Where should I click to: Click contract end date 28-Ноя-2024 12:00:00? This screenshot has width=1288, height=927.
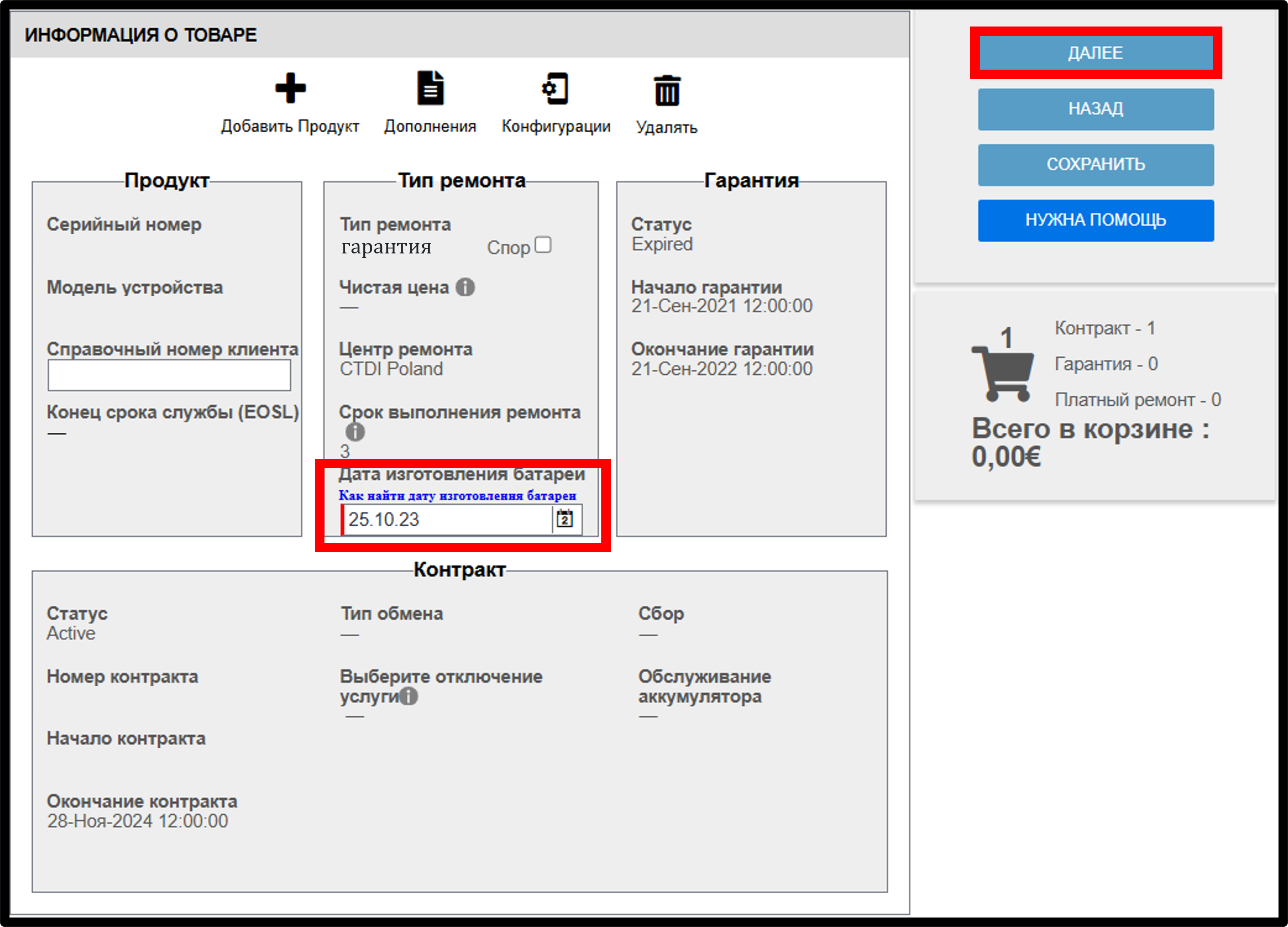click(138, 821)
